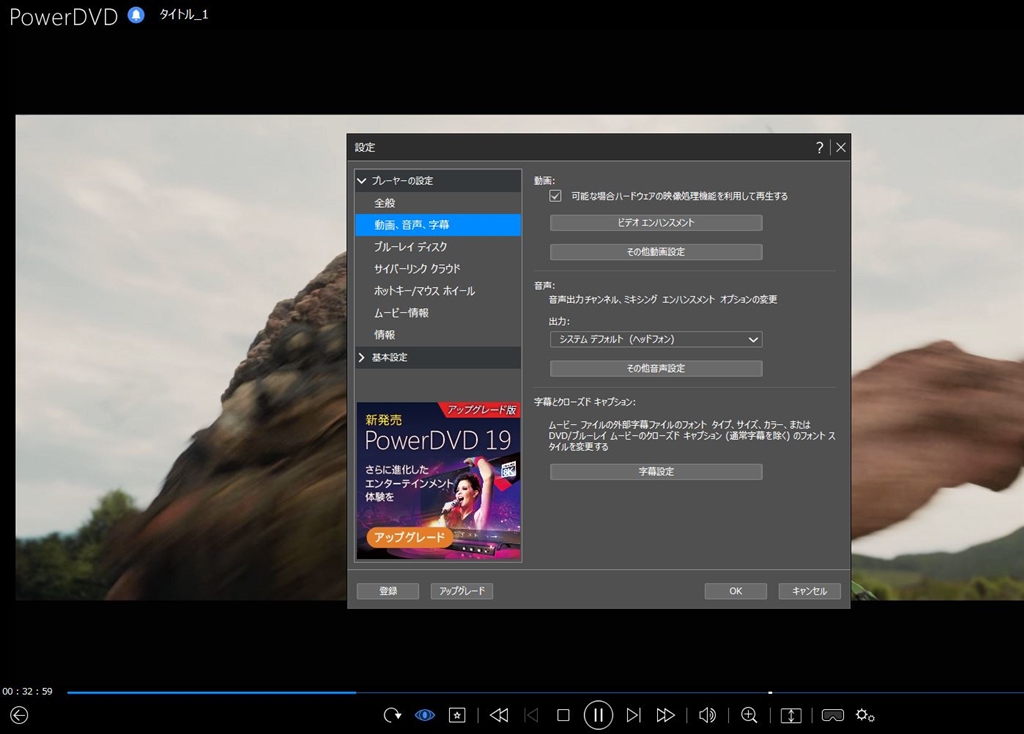
Task: Click the white marker on timeline
Action: 770,692
